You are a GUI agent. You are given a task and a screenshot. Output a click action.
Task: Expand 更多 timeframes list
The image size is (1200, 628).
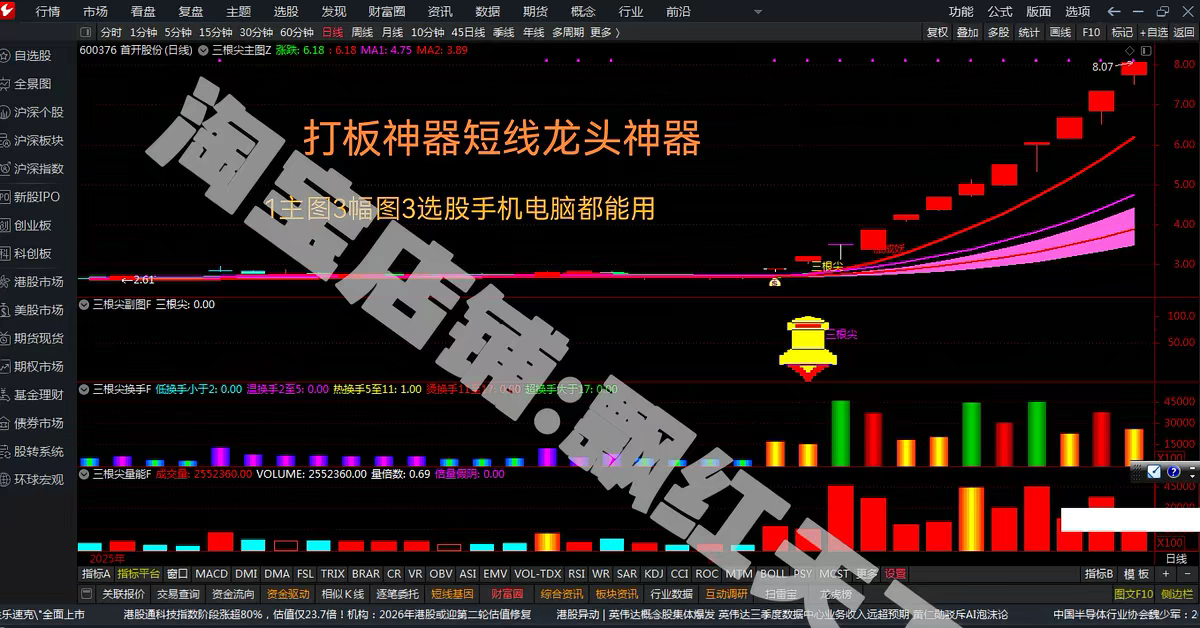pyautogui.click(x=604, y=32)
